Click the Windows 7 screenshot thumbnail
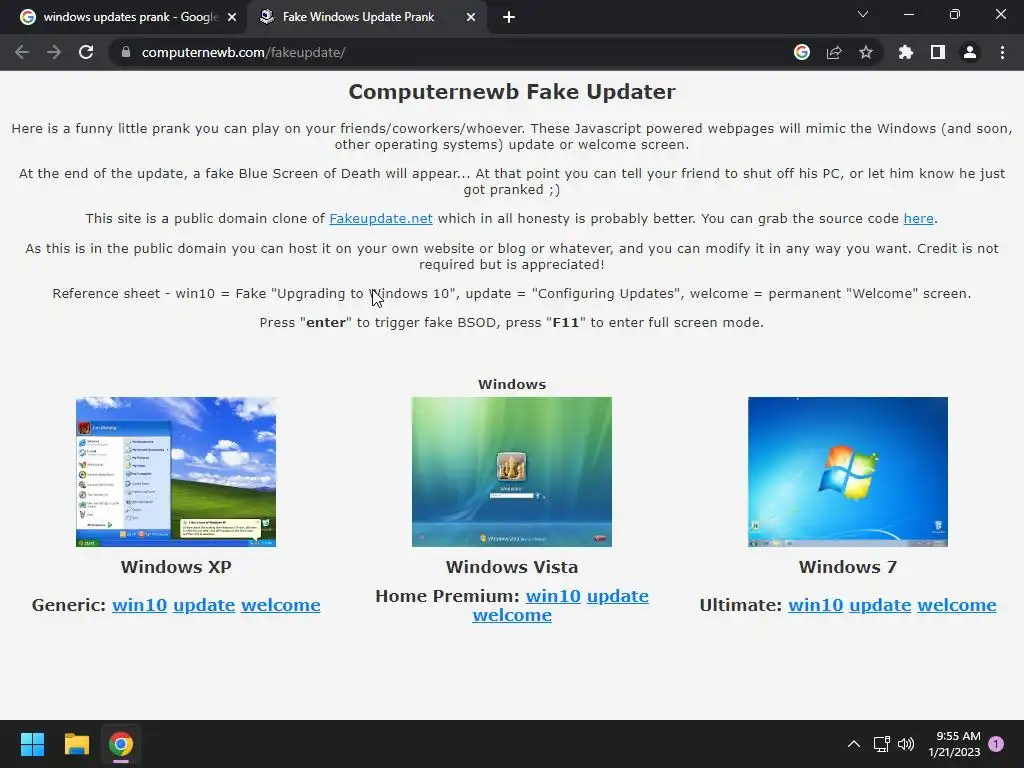 point(848,472)
